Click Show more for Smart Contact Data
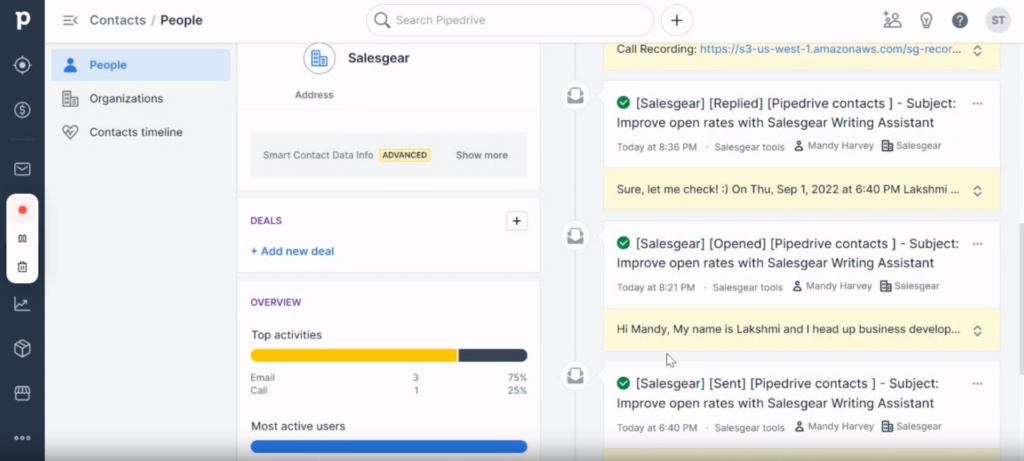Image resolution: width=1024 pixels, height=461 pixels. [x=481, y=155]
